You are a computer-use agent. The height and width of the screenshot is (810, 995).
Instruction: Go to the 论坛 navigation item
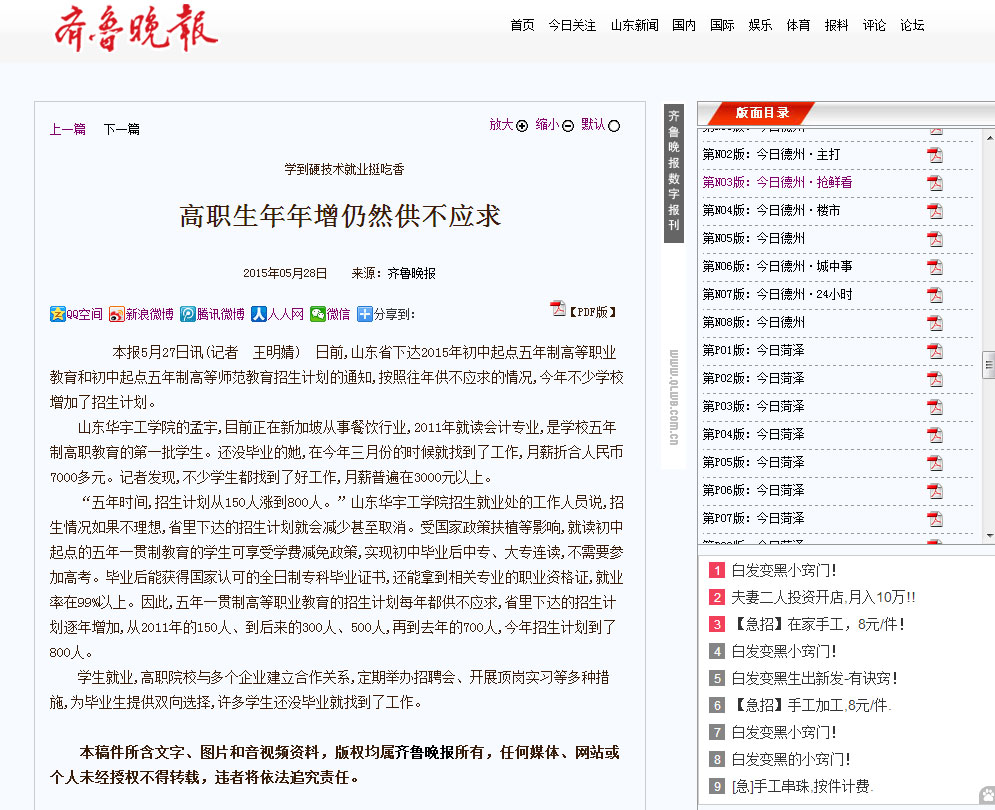[912, 25]
